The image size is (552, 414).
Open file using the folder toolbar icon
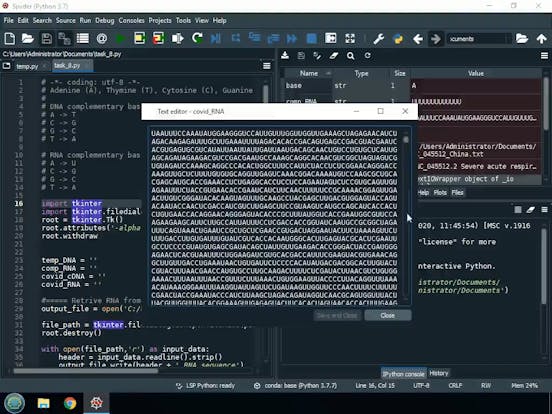click(x=28, y=38)
